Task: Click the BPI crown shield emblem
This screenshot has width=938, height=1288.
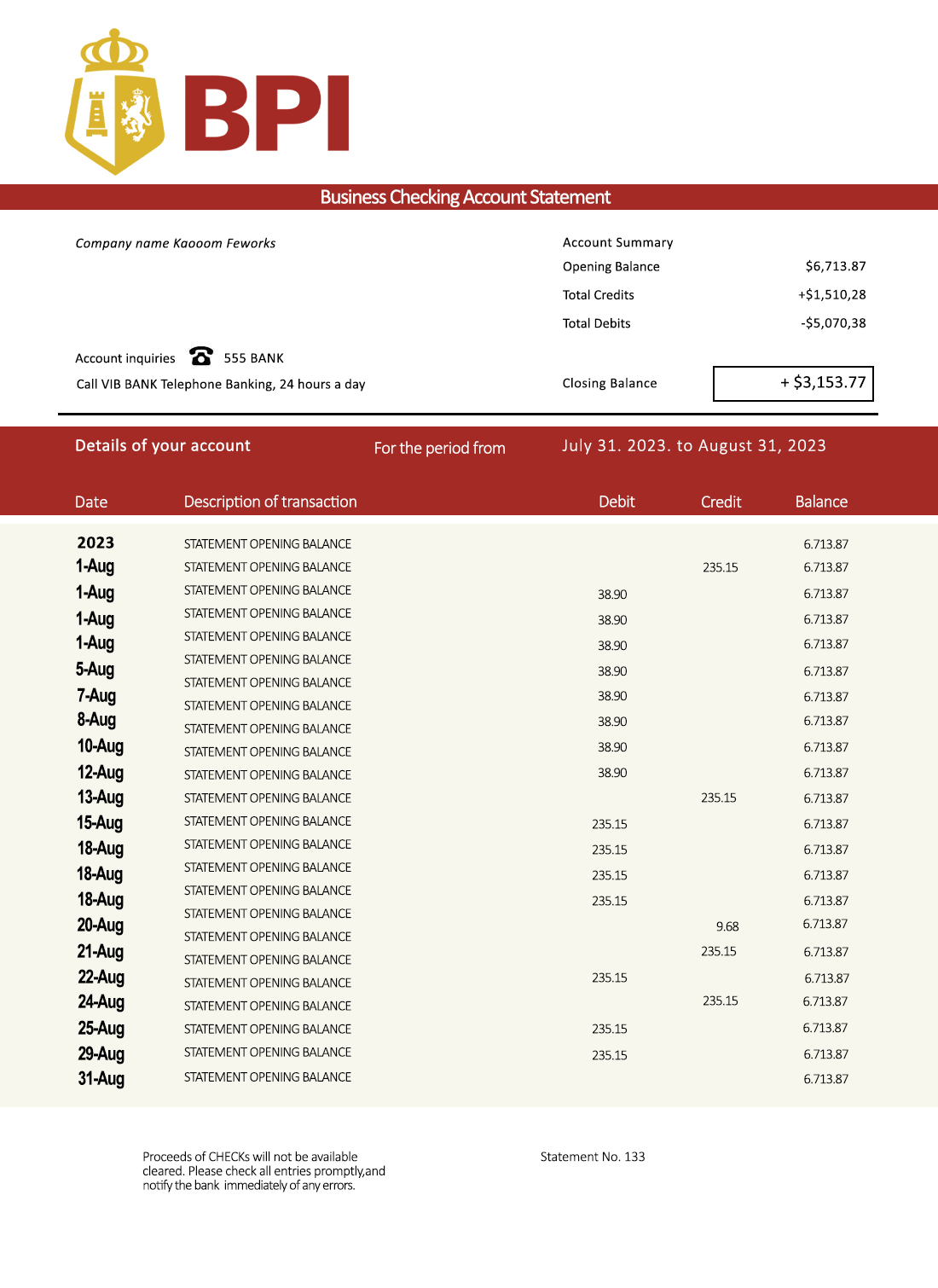Action: pyautogui.click(x=114, y=103)
